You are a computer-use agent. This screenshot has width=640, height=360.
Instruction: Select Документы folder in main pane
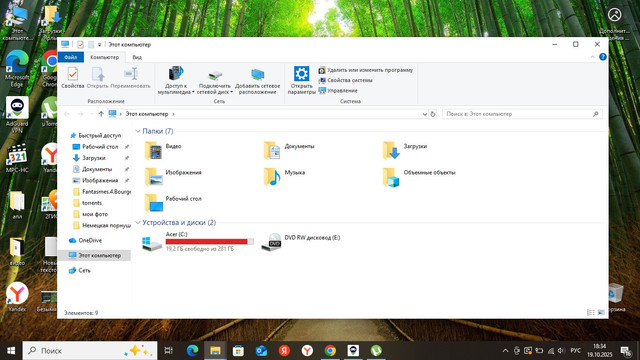click(290, 150)
